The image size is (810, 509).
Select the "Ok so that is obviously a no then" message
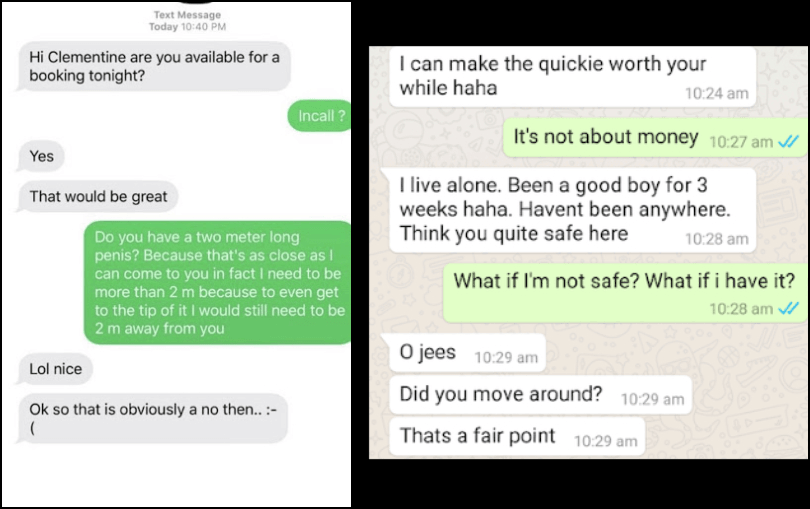pos(152,419)
